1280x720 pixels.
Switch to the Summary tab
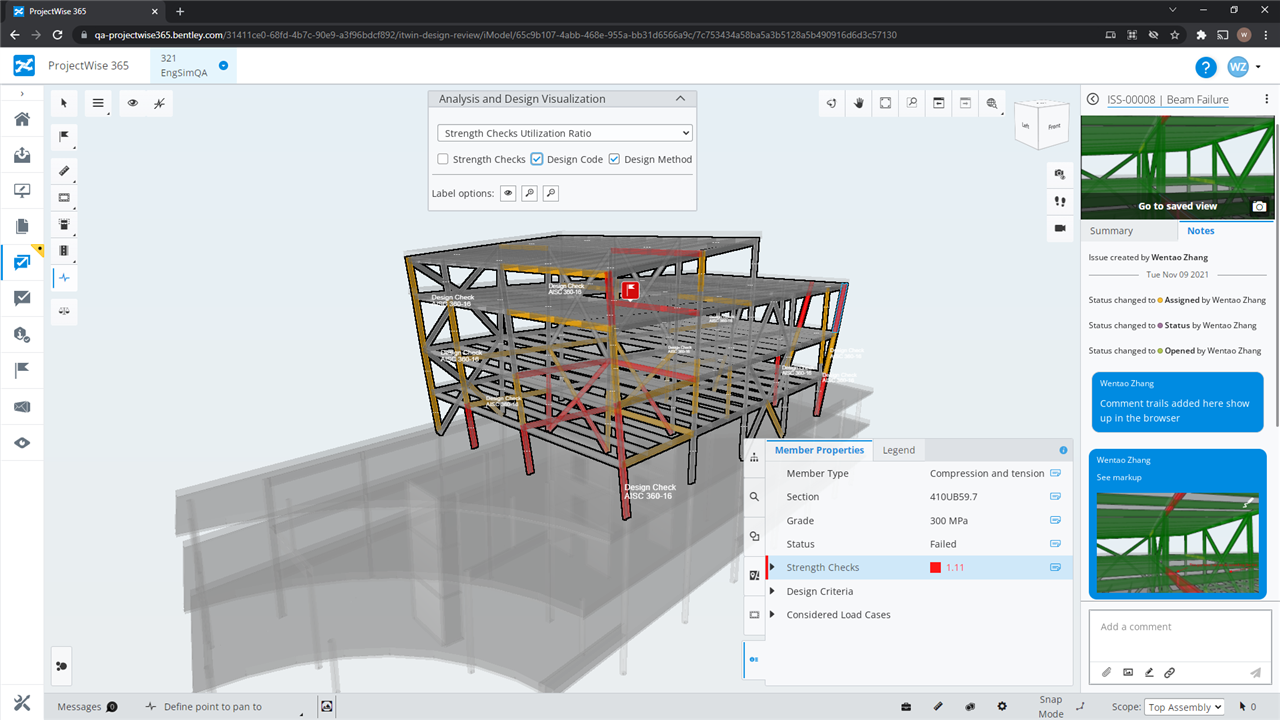(x=1111, y=231)
